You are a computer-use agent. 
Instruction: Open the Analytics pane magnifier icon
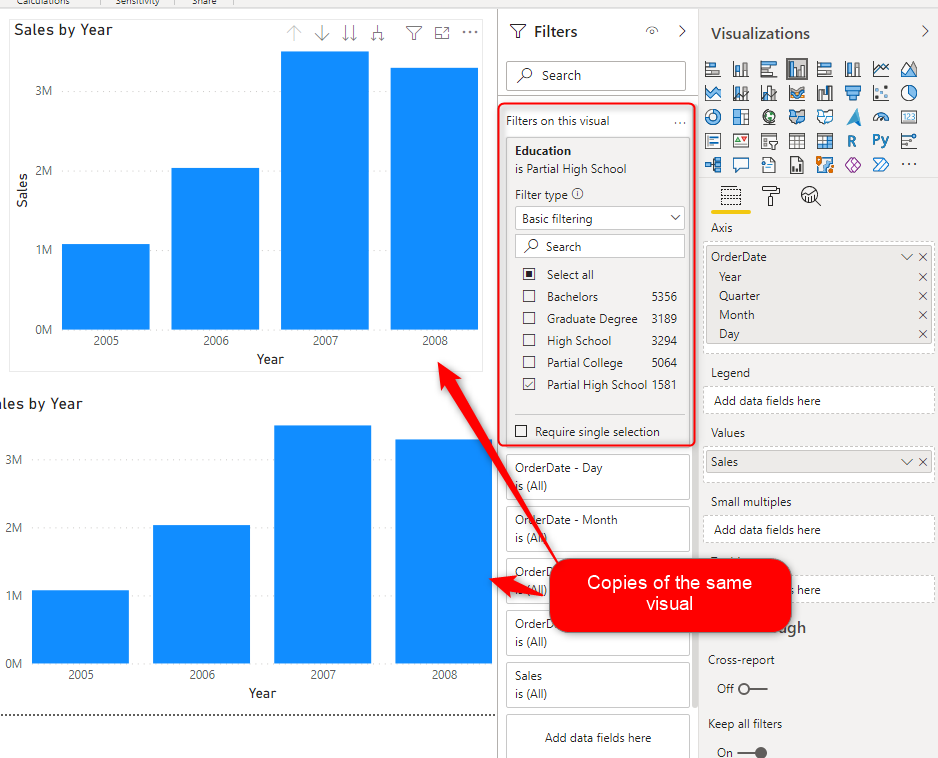[810, 196]
